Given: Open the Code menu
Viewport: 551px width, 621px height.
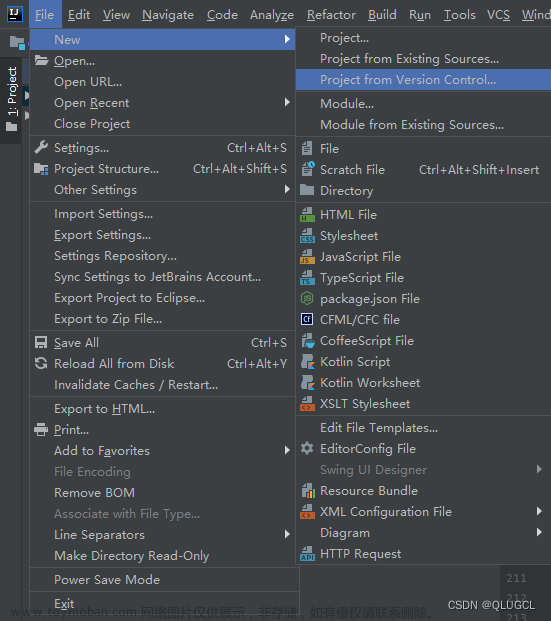Looking at the screenshot, I should (x=222, y=15).
